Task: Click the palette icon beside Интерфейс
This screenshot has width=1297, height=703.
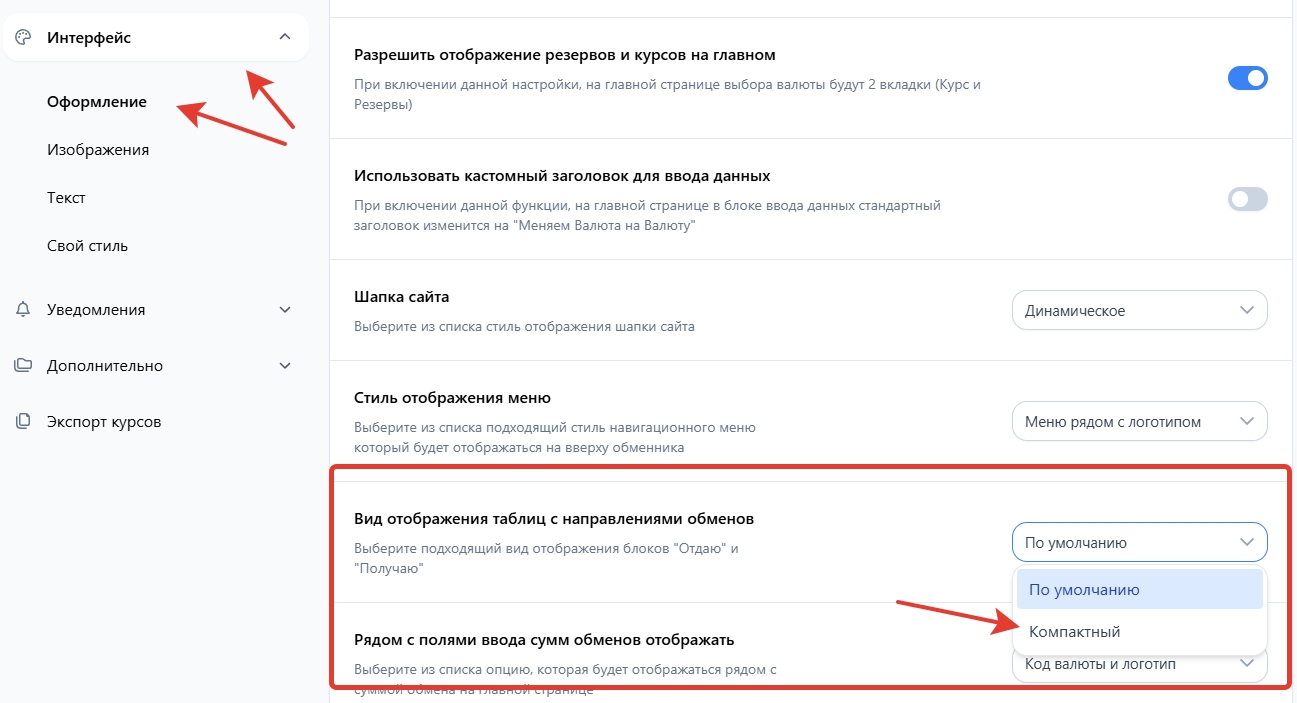Action: (23, 38)
